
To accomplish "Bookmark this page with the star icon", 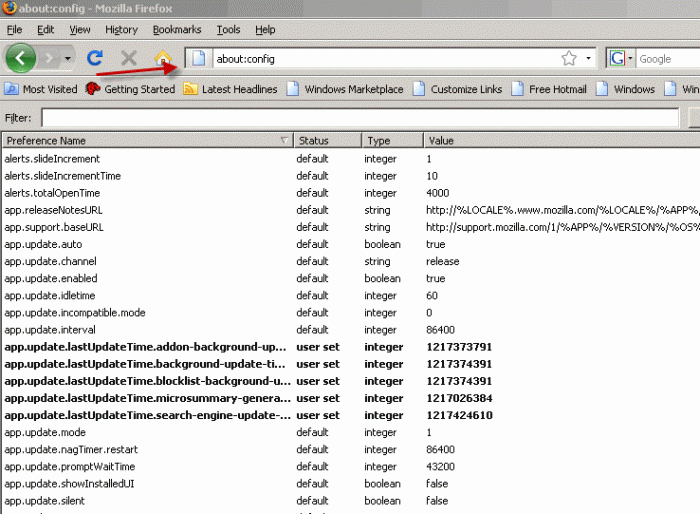I will click(x=569, y=59).
